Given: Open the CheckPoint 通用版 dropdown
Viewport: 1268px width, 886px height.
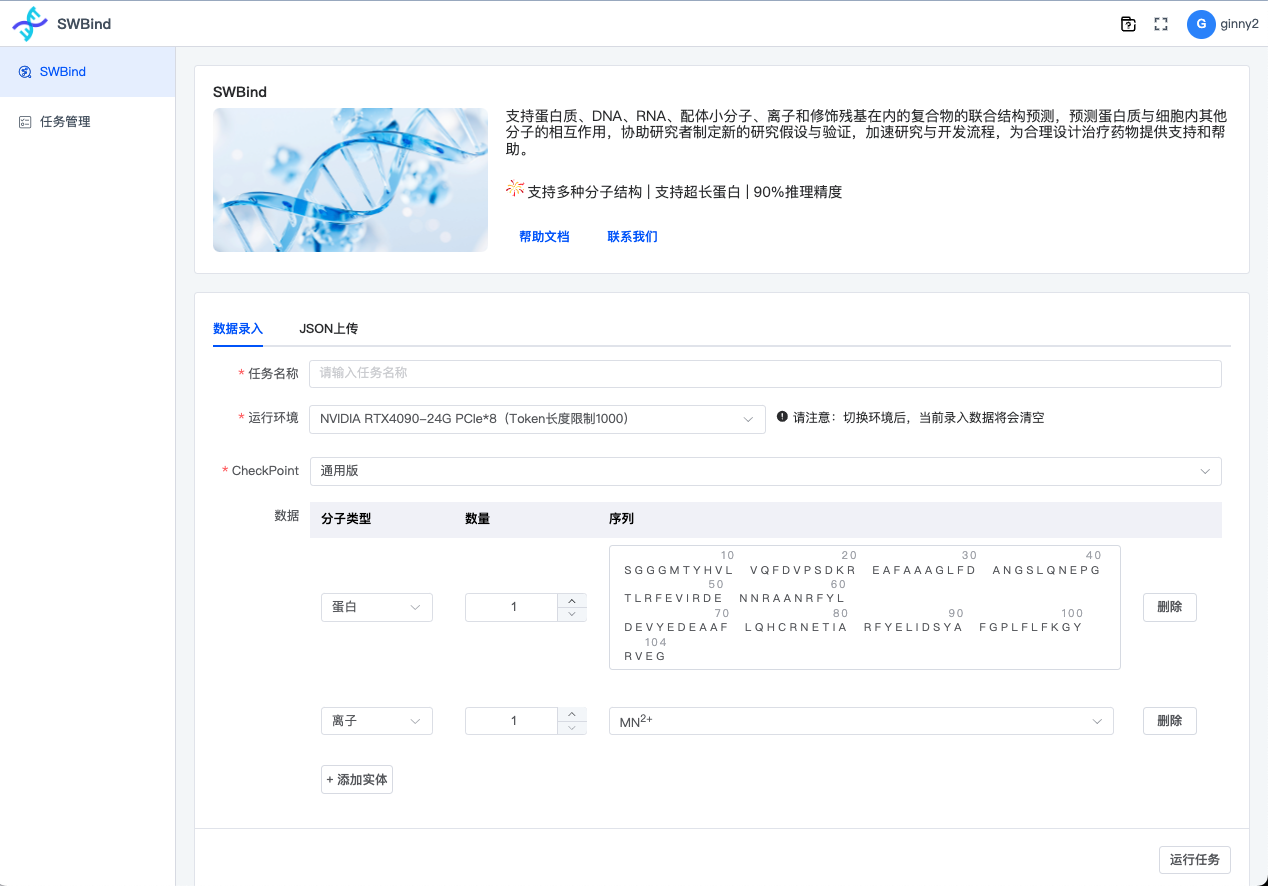Looking at the screenshot, I should (765, 471).
